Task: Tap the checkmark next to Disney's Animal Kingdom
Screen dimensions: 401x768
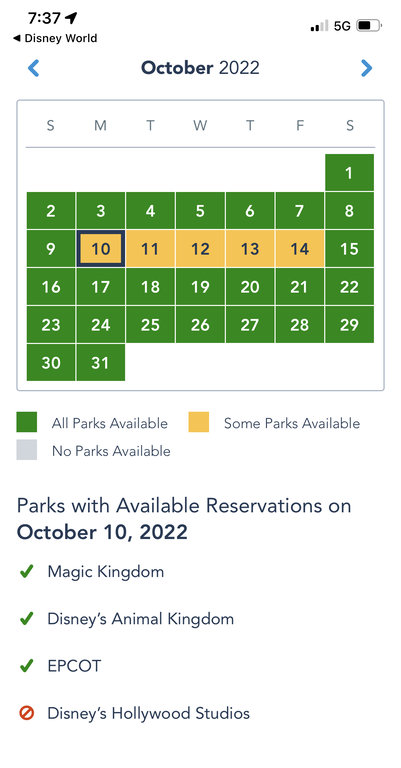Action: 26,619
